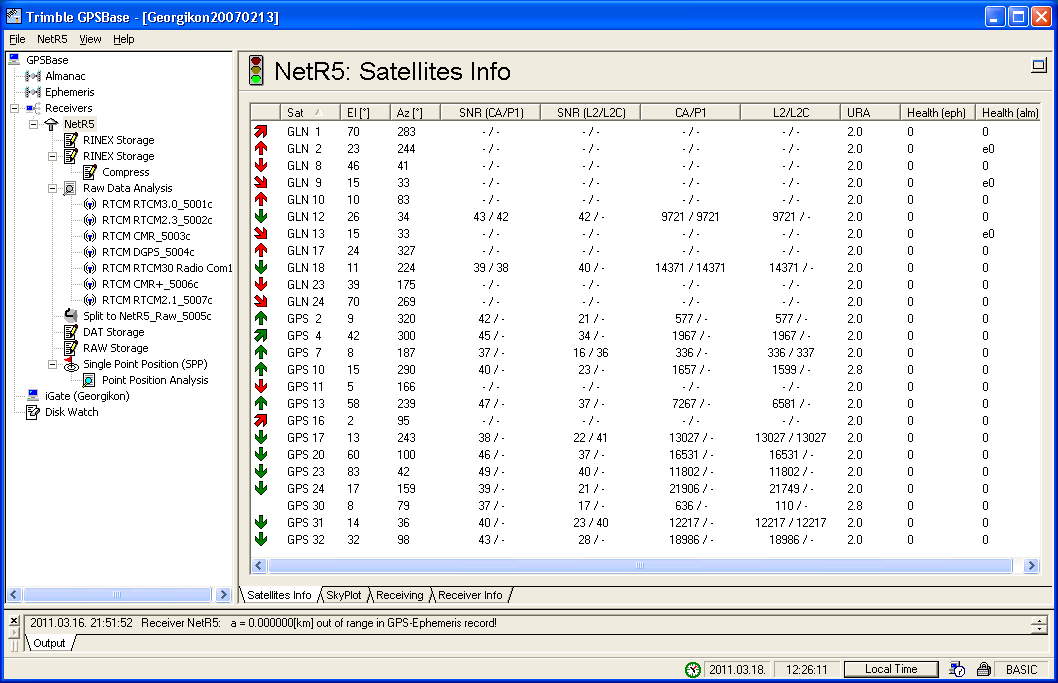This screenshot has height=683, width=1058.
Task: Close the Output message pane
Action: [x=14, y=620]
